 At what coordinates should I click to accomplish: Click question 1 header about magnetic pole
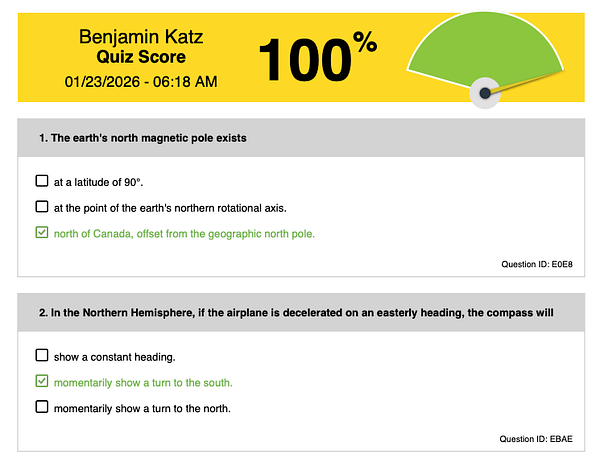pyautogui.click(x=142, y=138)
